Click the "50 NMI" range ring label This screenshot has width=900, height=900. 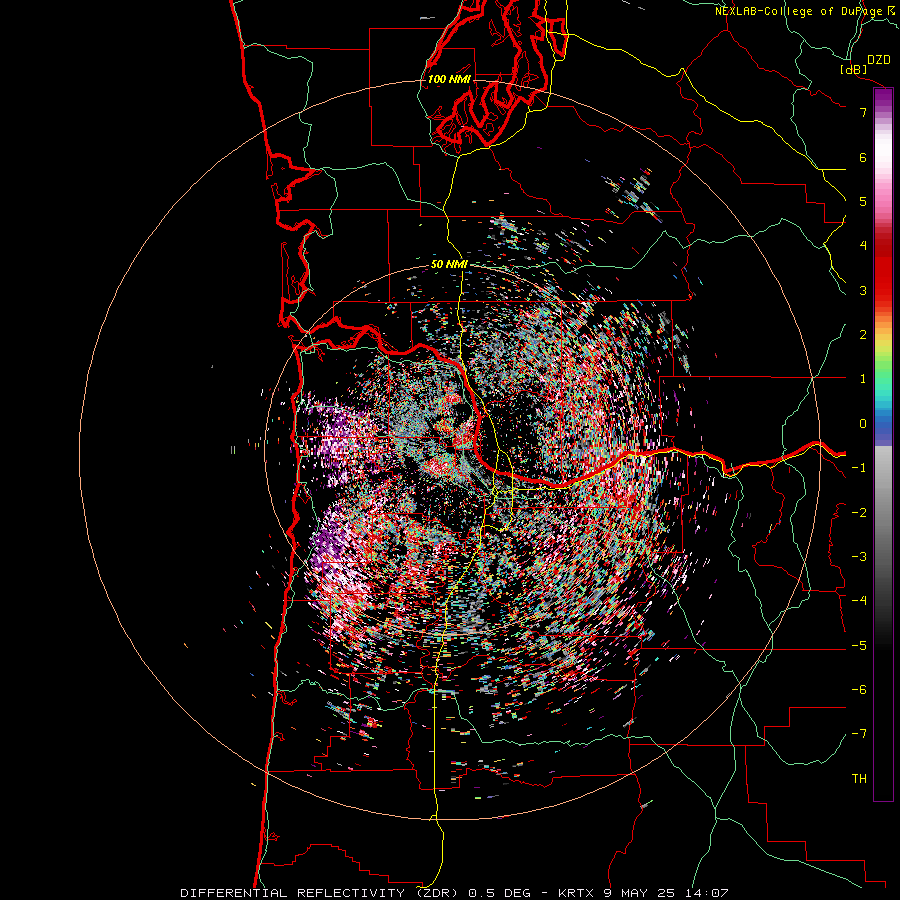click(449, 265)
